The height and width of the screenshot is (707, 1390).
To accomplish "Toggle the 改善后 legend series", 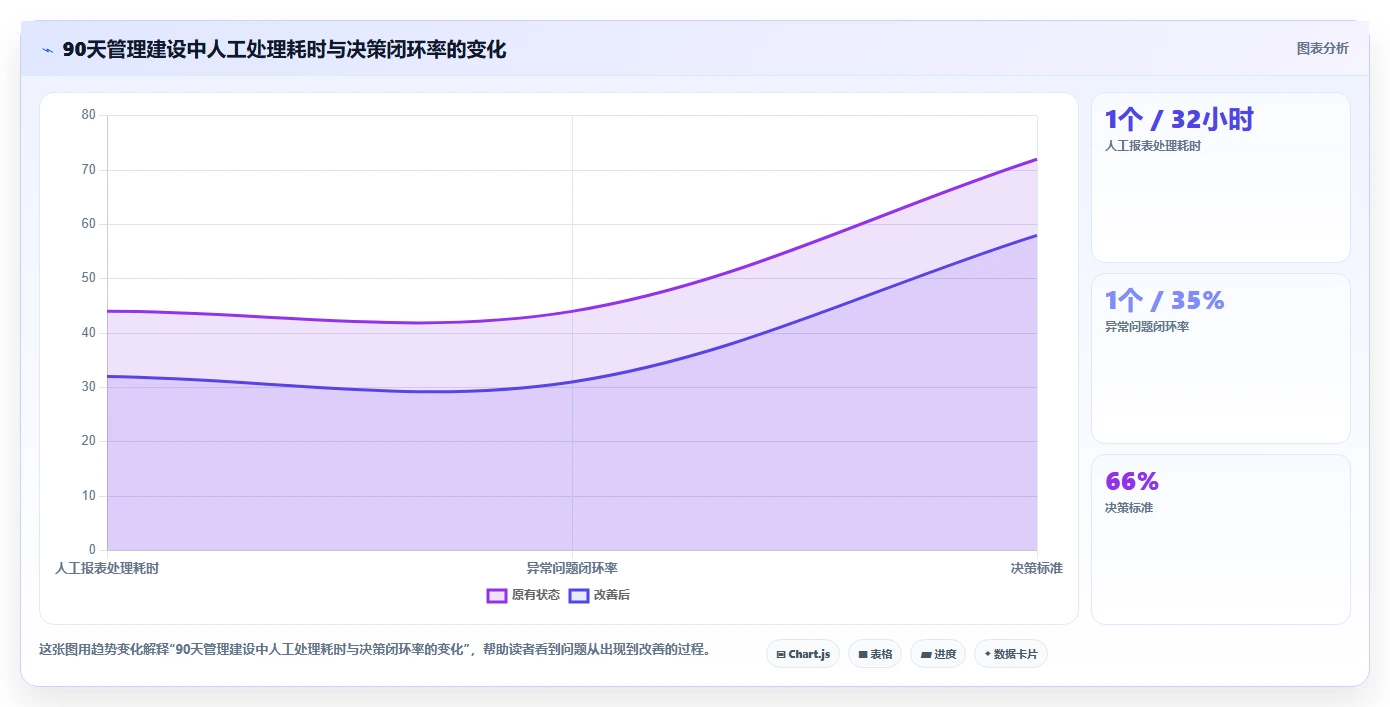I will click(x=599, y=595).
